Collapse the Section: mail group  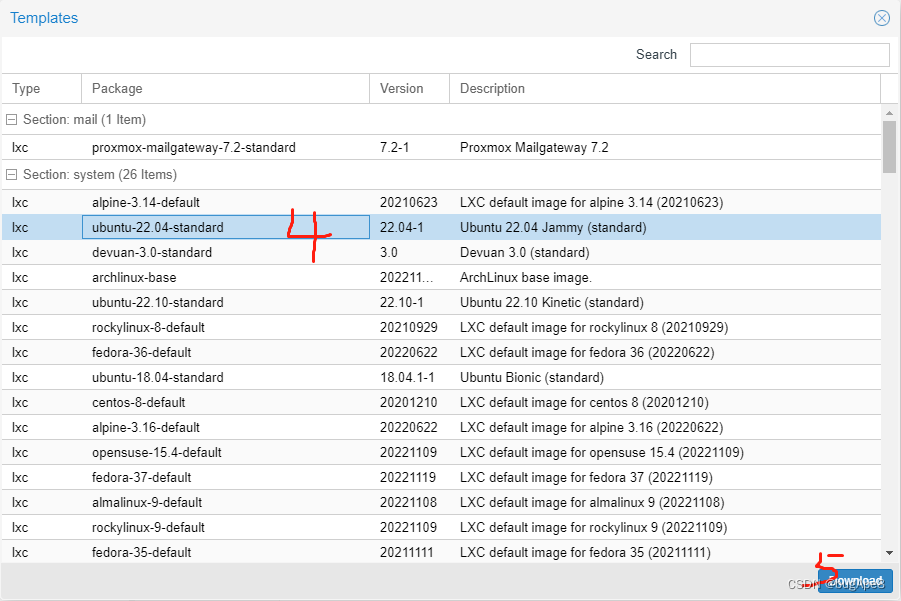(11, 120)
